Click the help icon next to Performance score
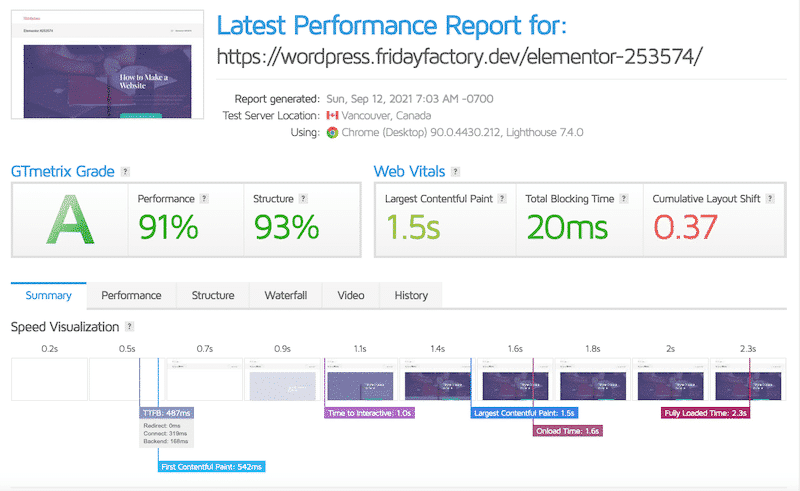Screen dimensions: 800x491 click(x=204, y=199)
